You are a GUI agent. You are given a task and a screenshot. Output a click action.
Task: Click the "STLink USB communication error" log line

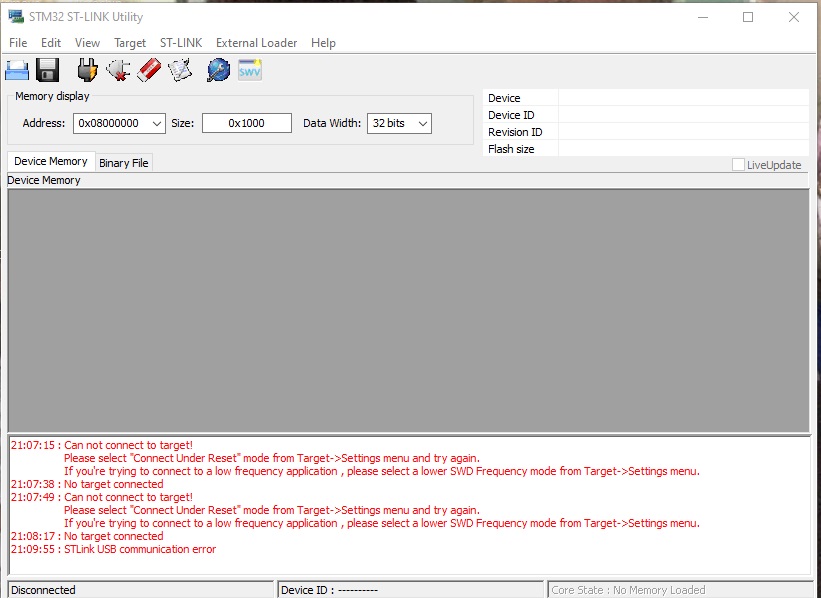140,549
